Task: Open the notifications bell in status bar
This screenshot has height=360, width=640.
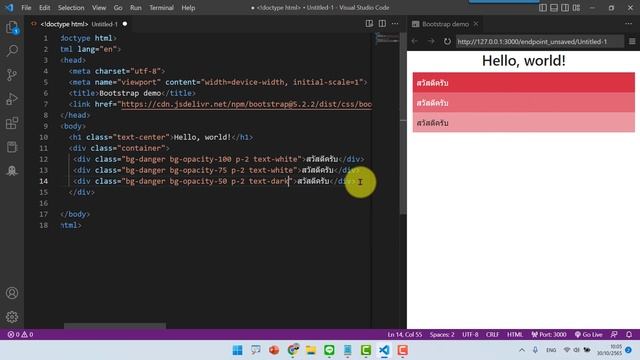Action: pyautogui.click(x=629, y=334)
